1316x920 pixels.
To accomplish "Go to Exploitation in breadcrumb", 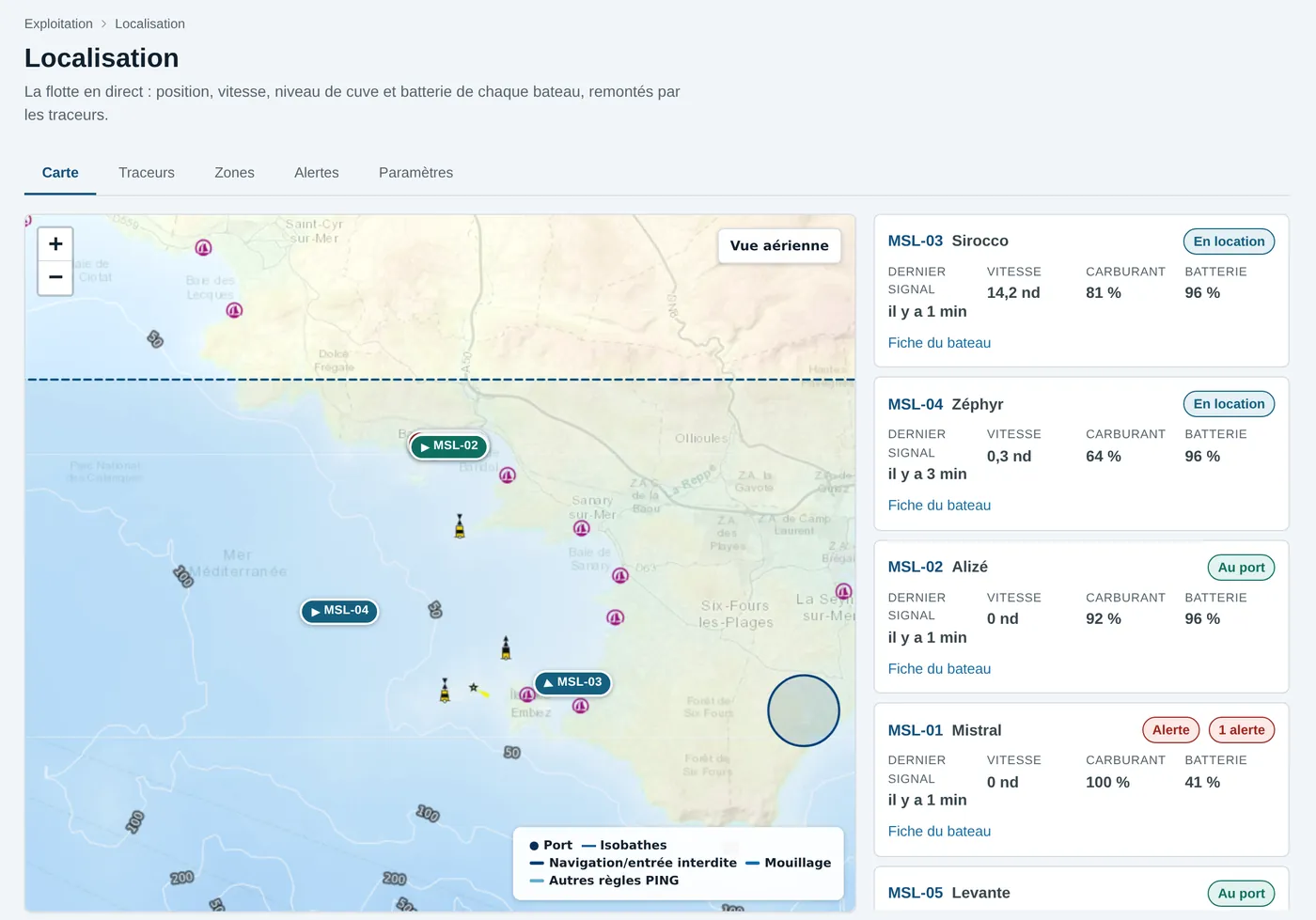I will coord(58,23).
